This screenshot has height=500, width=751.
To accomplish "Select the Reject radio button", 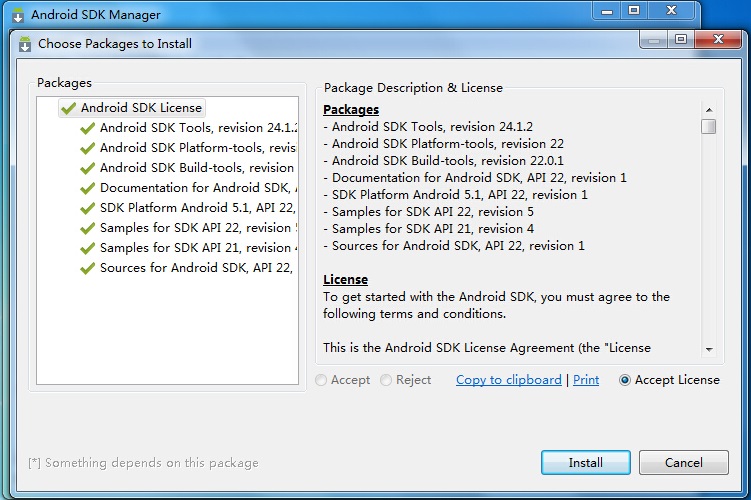I will pos(386,380).
